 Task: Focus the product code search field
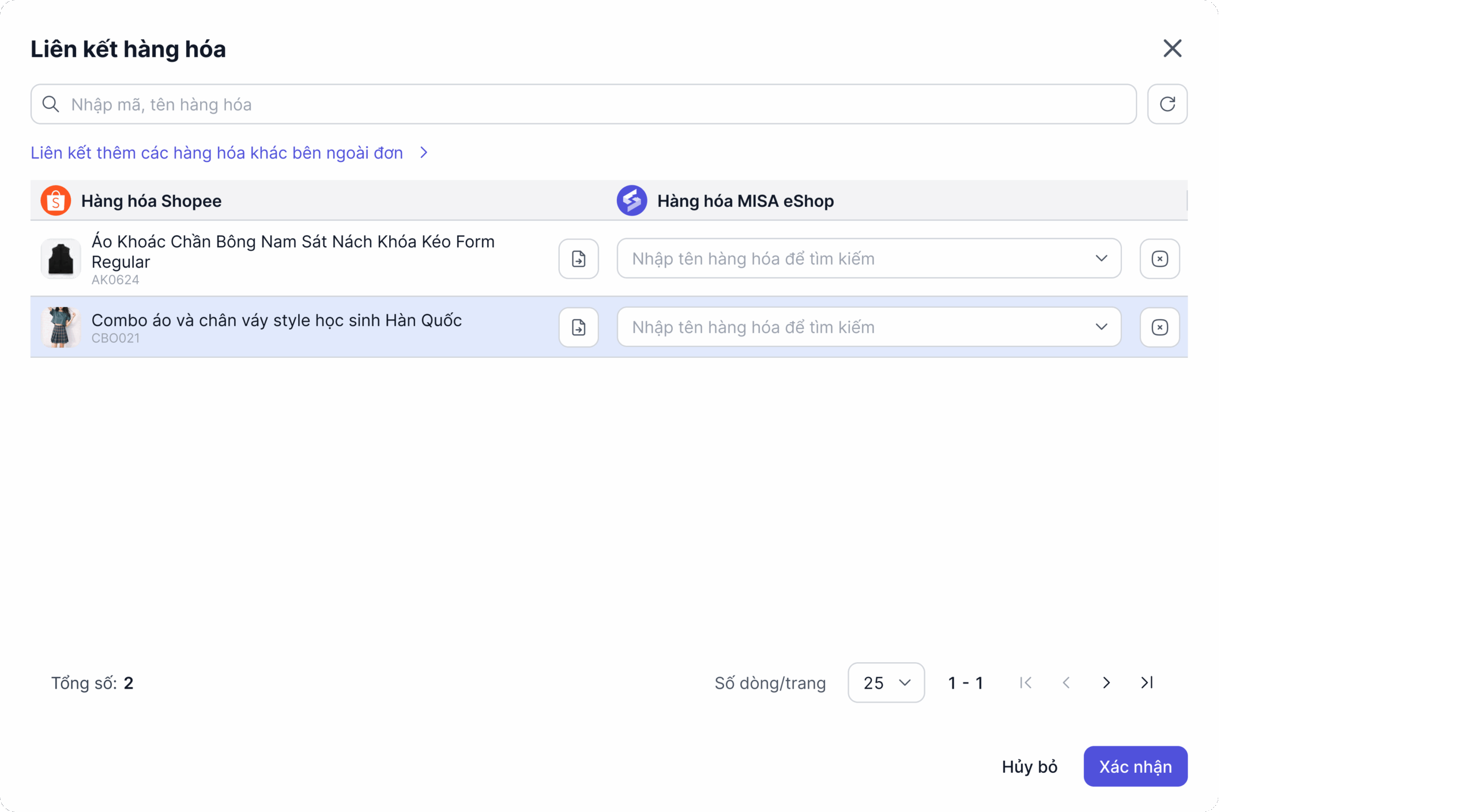pos(583,104)
